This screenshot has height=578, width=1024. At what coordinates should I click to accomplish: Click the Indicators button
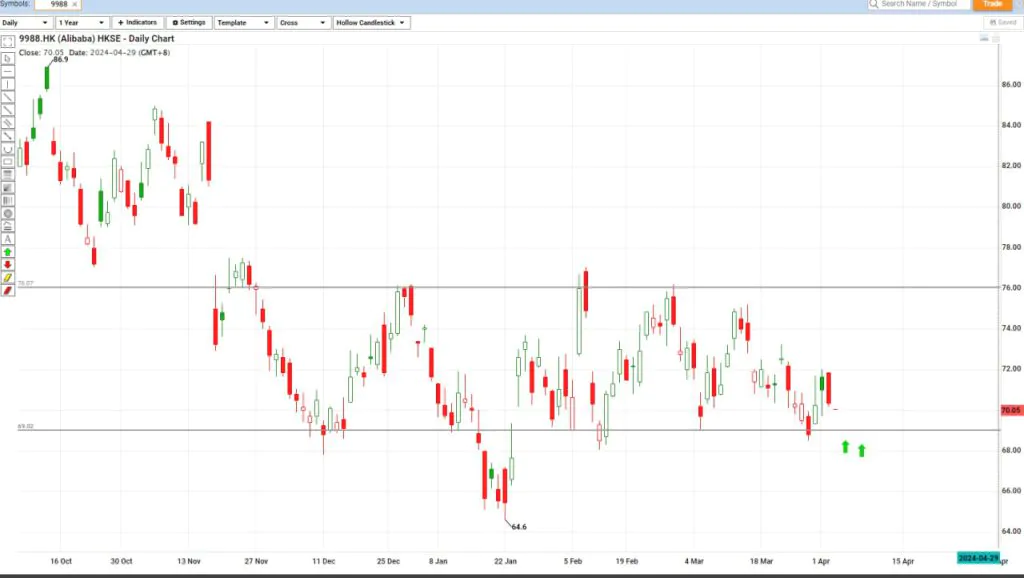(137, 22)
